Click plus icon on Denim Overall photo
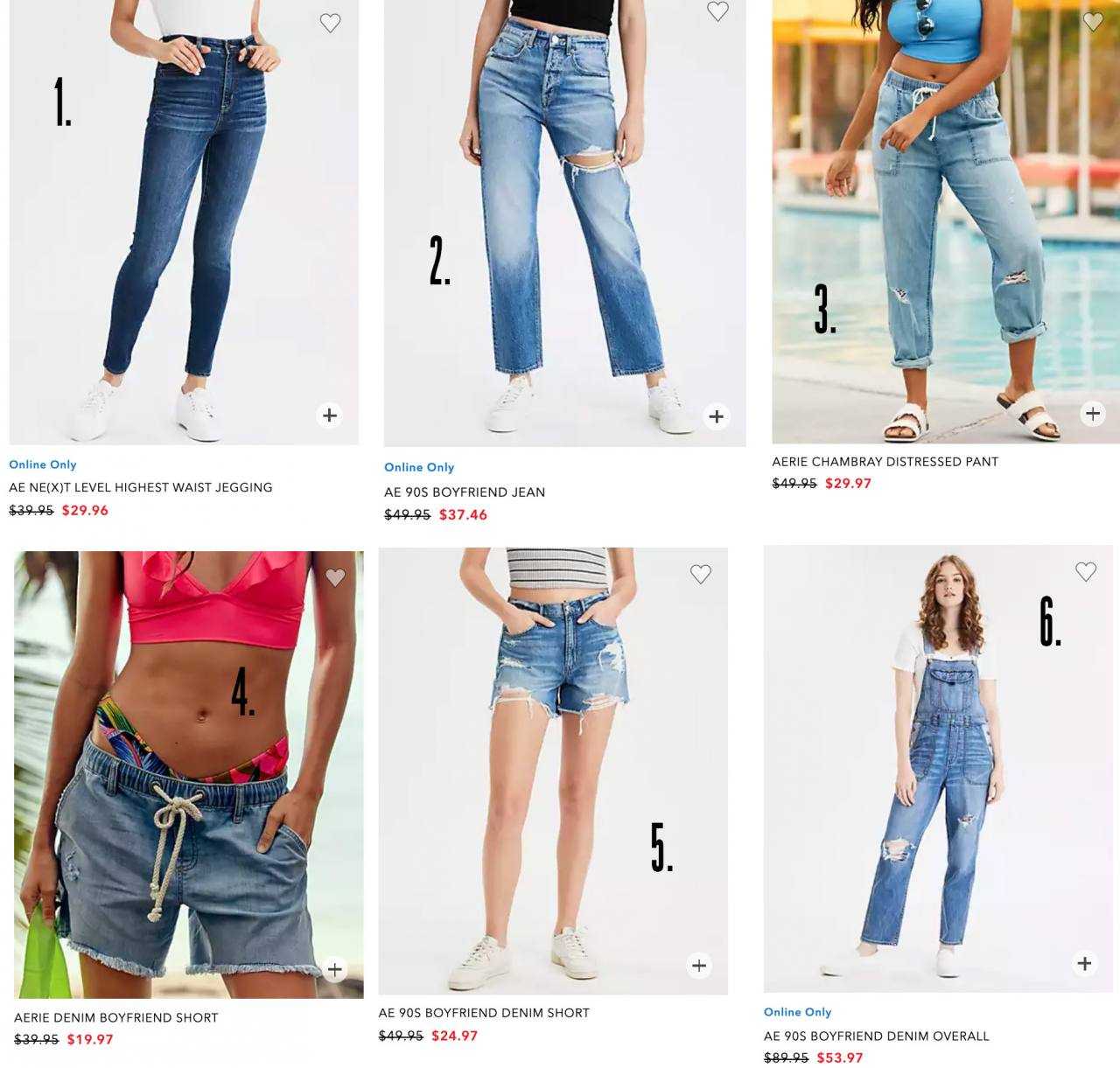This screenshot has width=1120, height=1068. tap(1084, 963)
